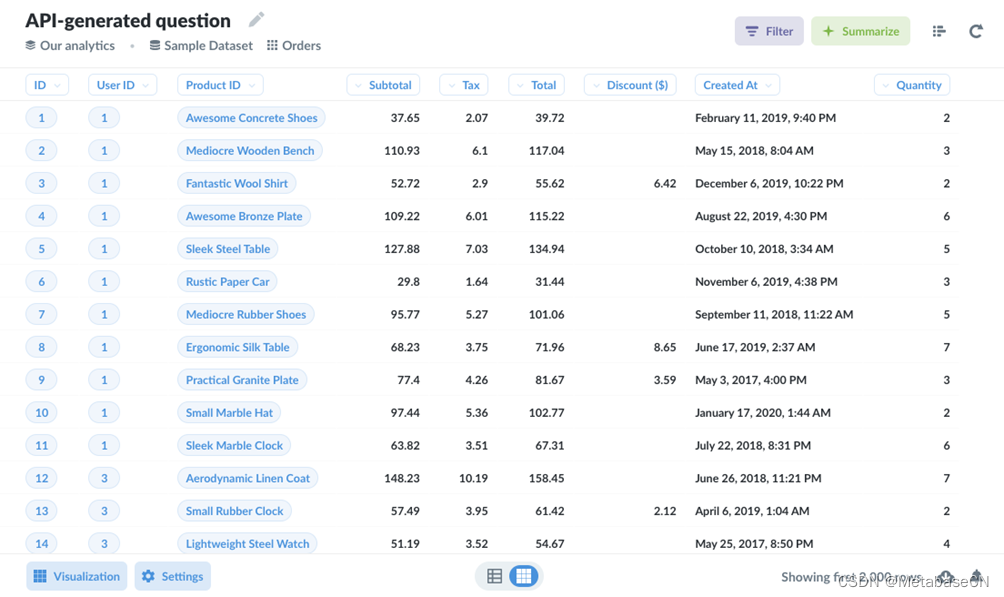Open Subtotal column header menu

coord(383,85)
